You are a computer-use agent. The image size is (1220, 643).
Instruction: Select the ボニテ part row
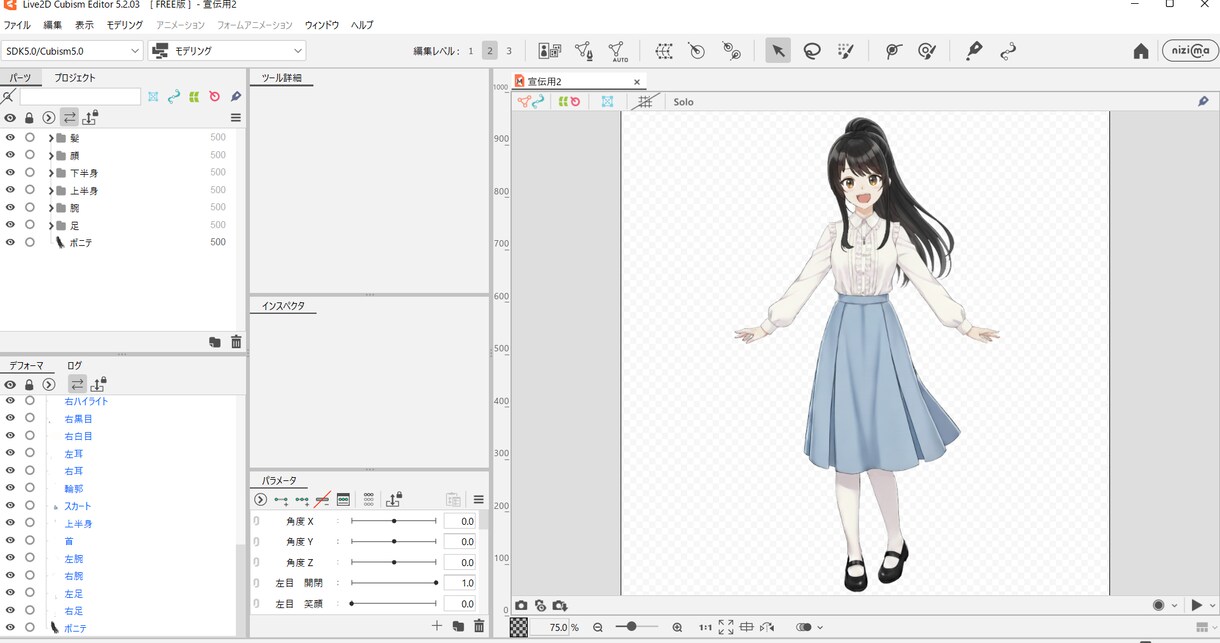click(x=118, y=242)
